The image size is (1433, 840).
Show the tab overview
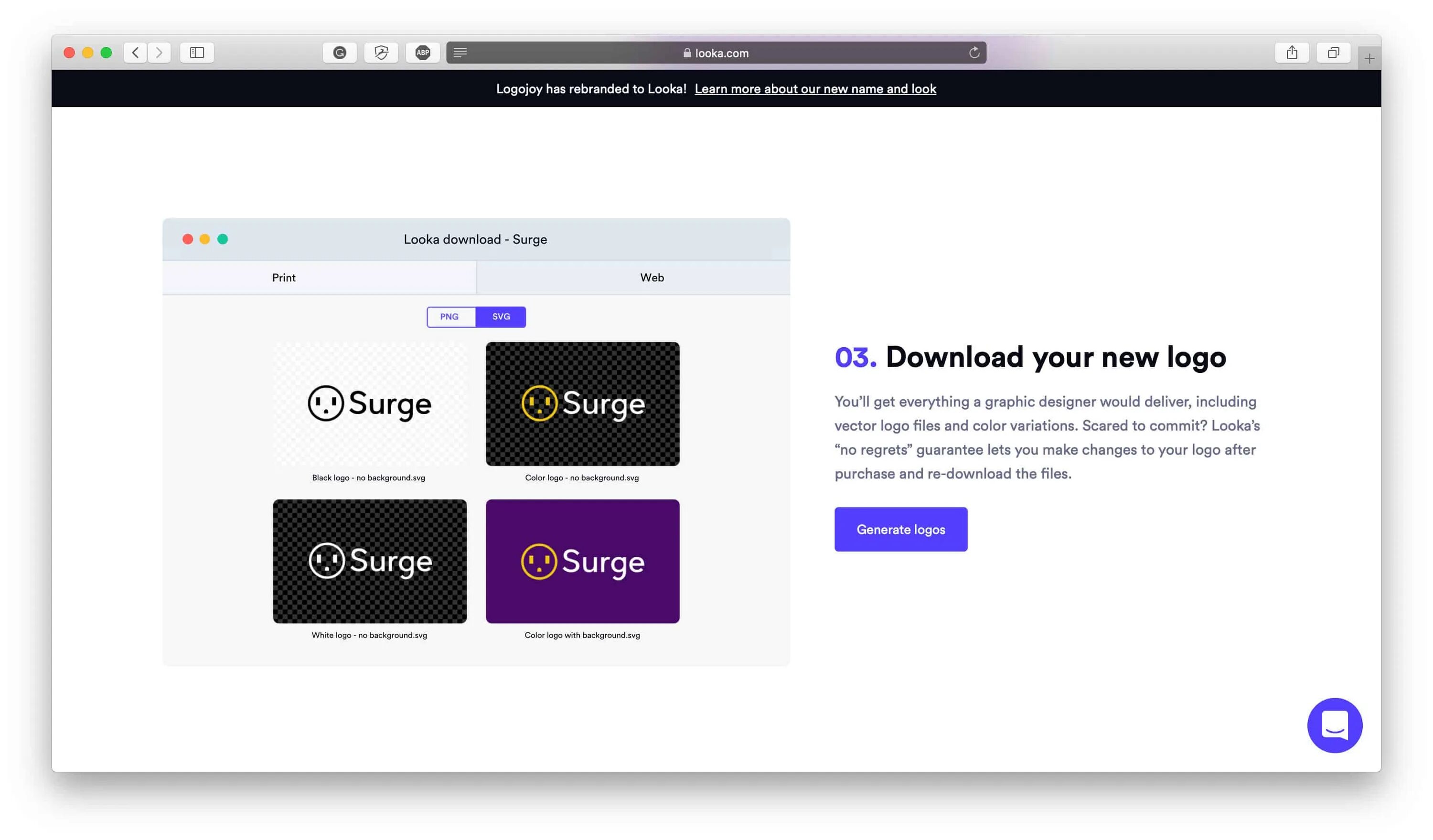coord(1333,53)
